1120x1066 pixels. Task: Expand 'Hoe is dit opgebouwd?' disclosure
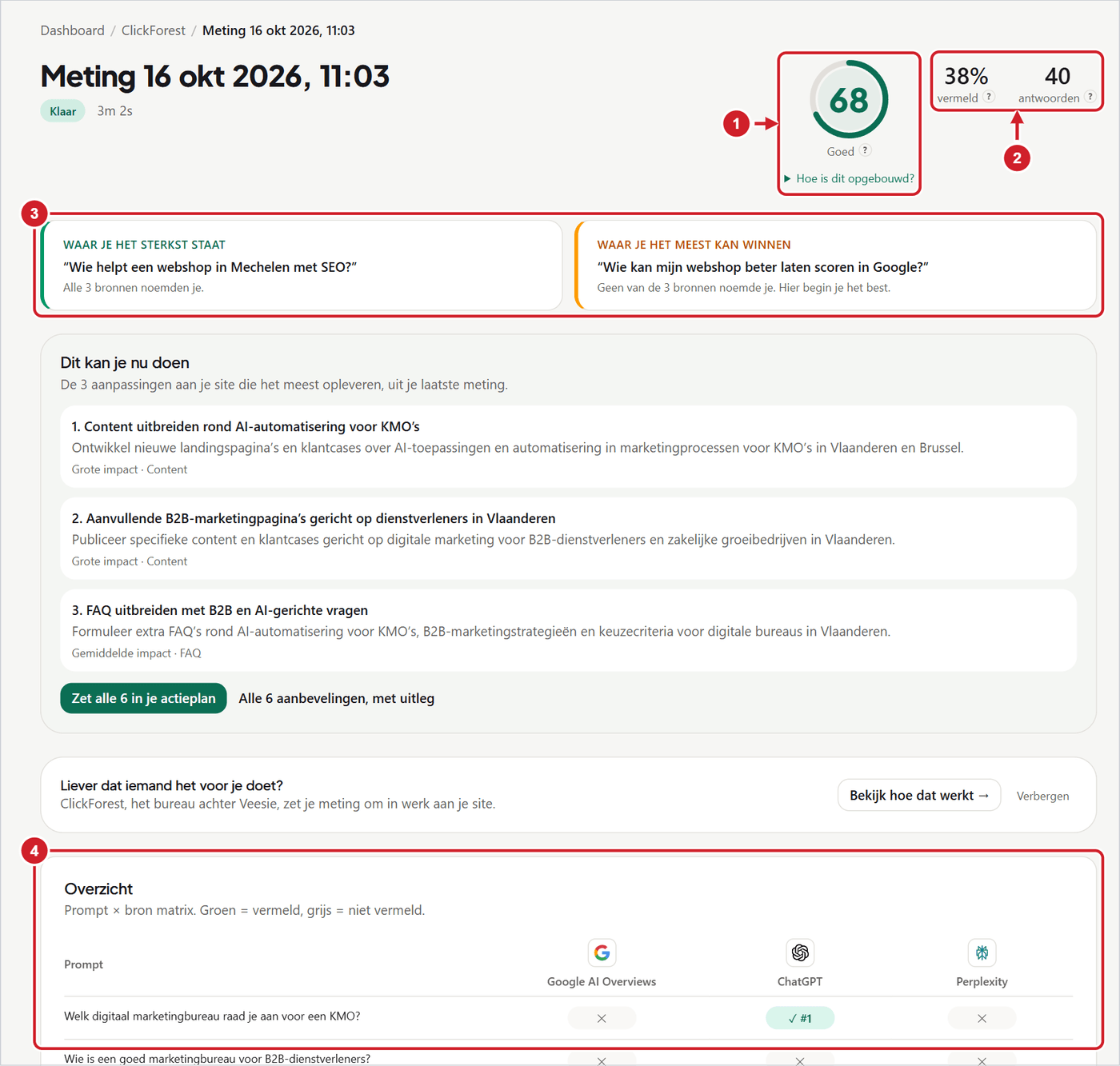click(850, 178)
